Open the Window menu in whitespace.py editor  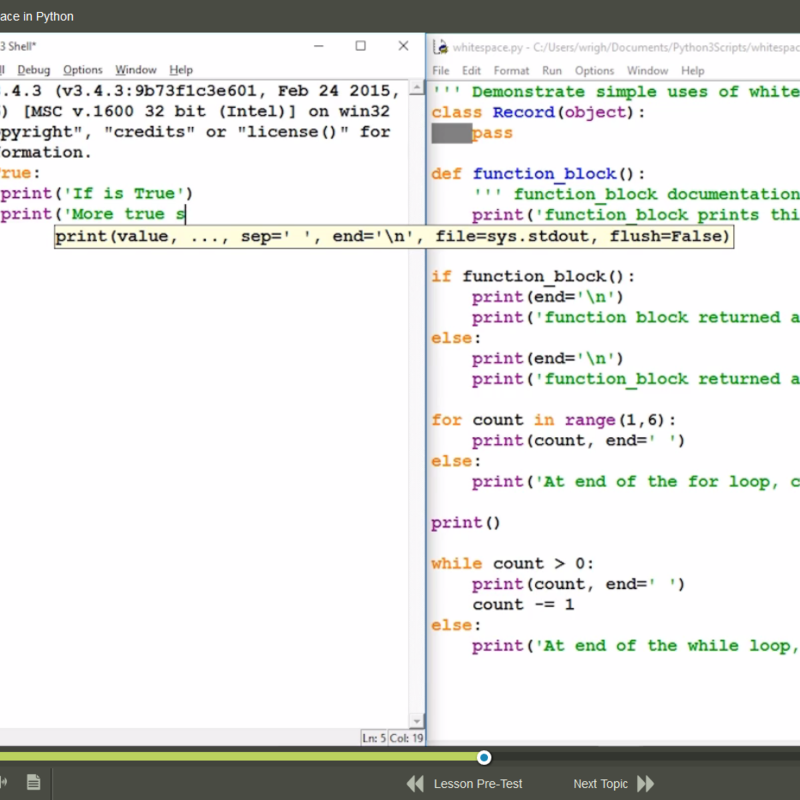pos(647,70)
